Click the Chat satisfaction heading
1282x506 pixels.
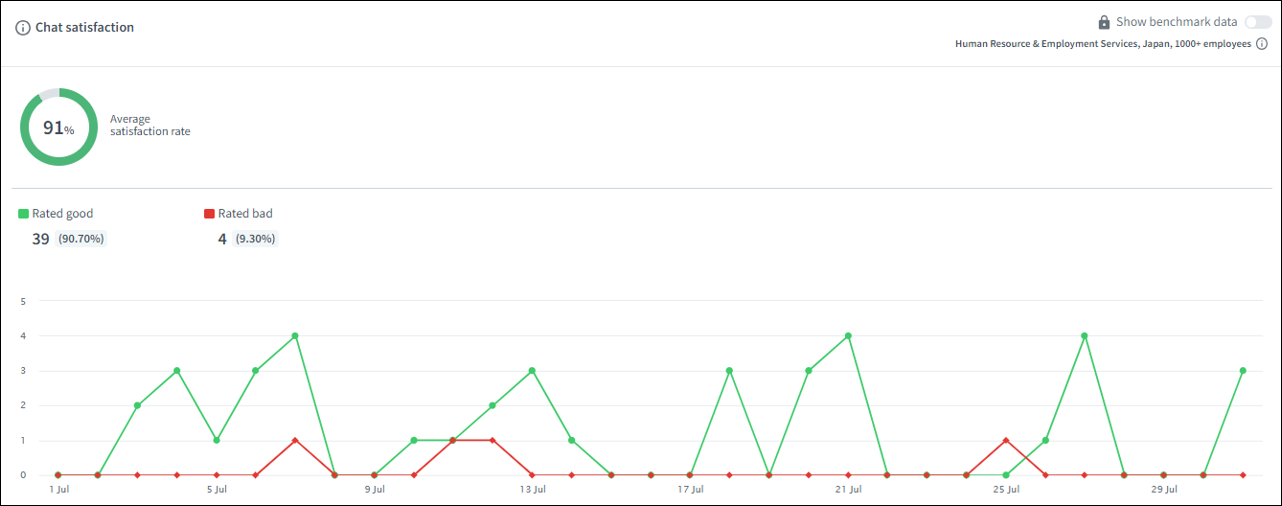pyautogui.click(x=85, y=28)
